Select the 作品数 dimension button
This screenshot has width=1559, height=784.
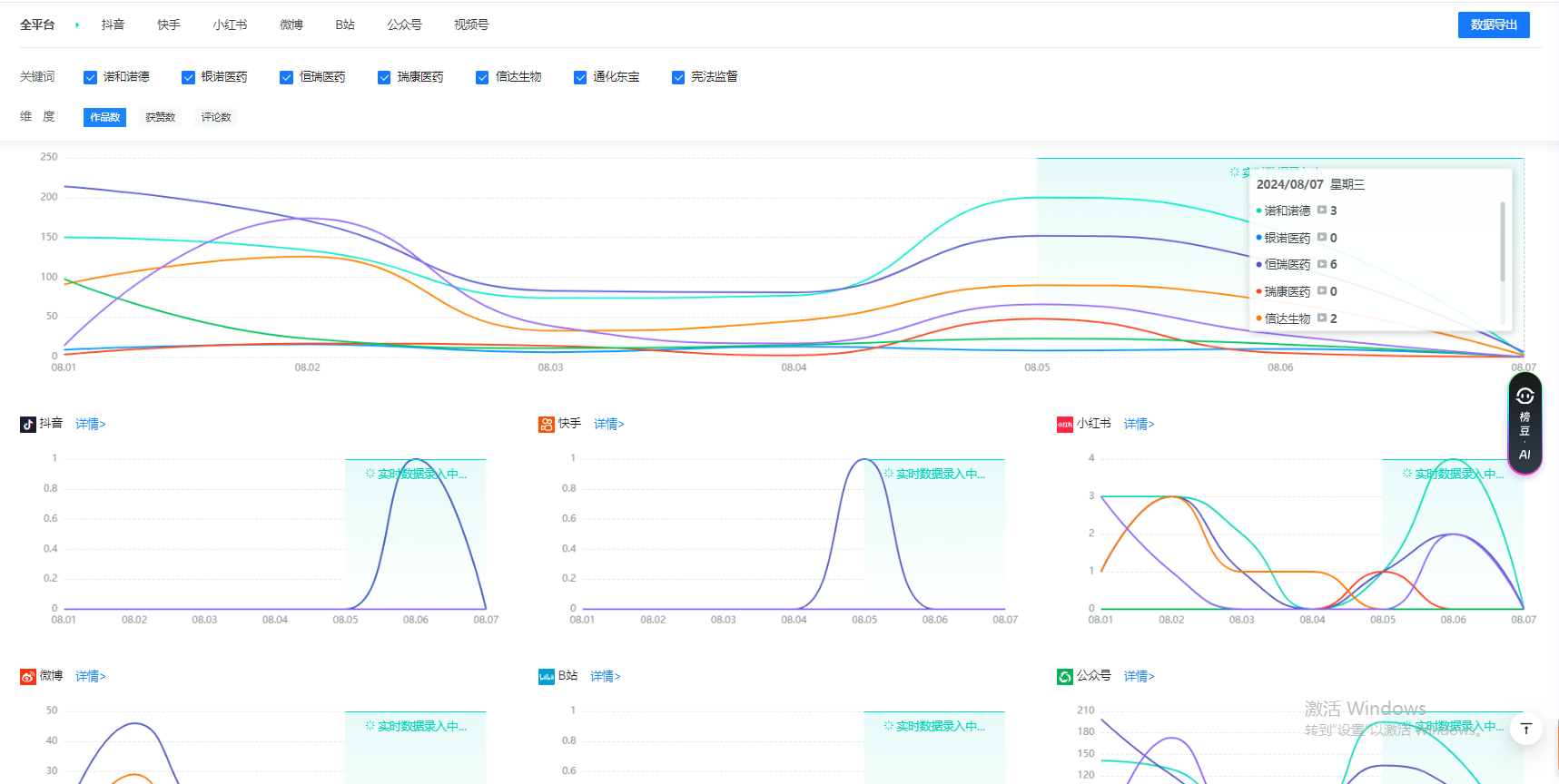(104, 117)
